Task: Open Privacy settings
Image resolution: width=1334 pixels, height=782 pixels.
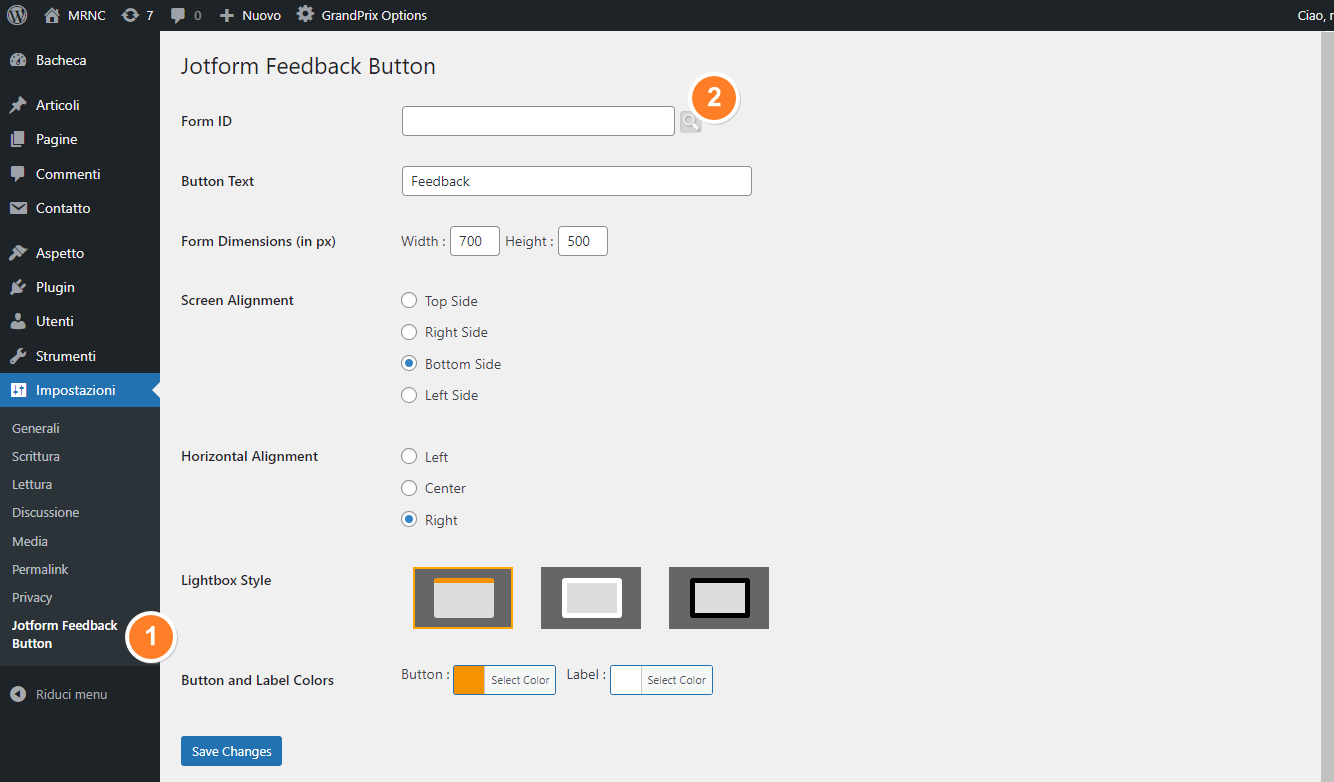Action: tap(32, 597)
